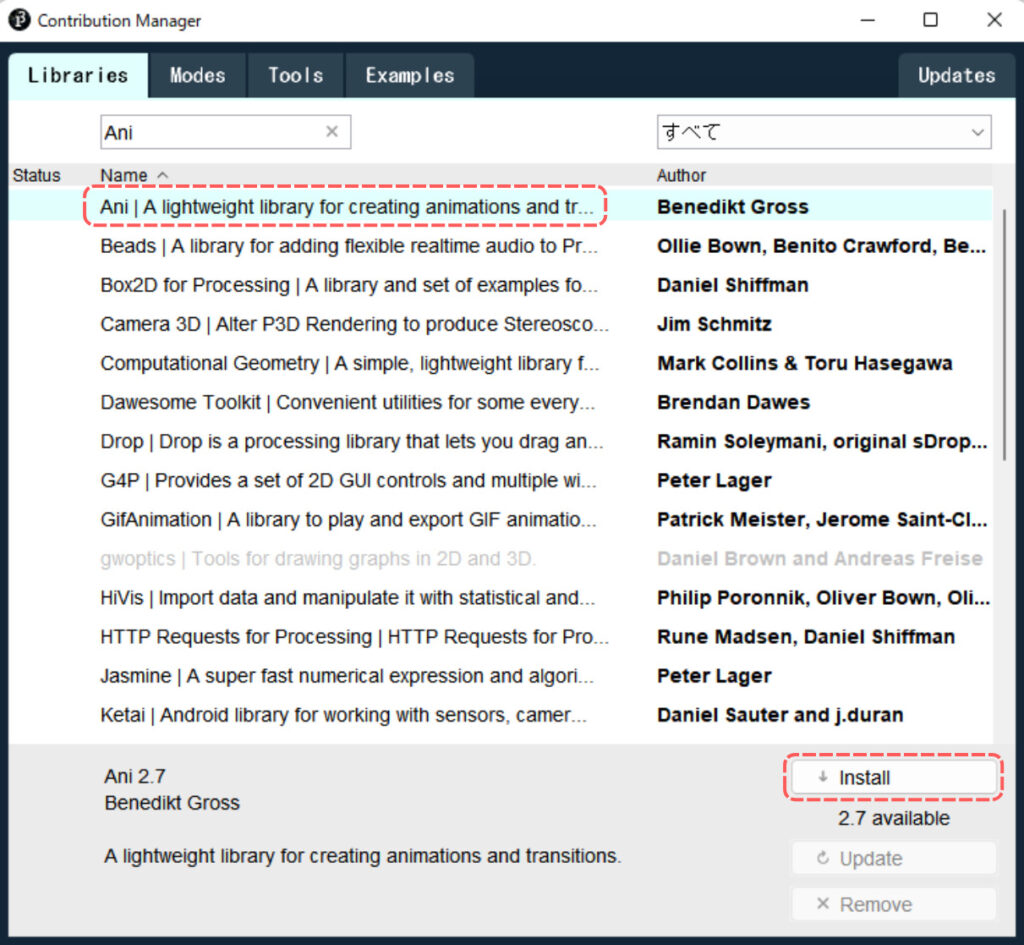
Task: Open the Updates tab
Action: pyautogui.click(x=957, y=75)
